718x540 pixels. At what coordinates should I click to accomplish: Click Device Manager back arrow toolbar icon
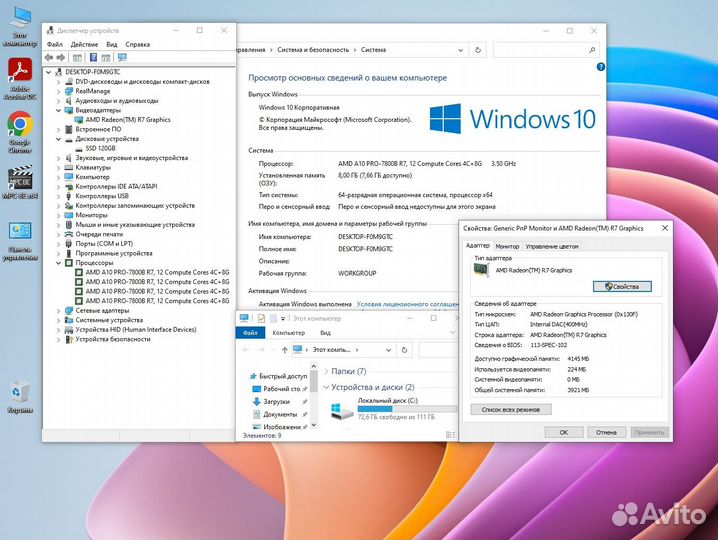pos(49,57)
